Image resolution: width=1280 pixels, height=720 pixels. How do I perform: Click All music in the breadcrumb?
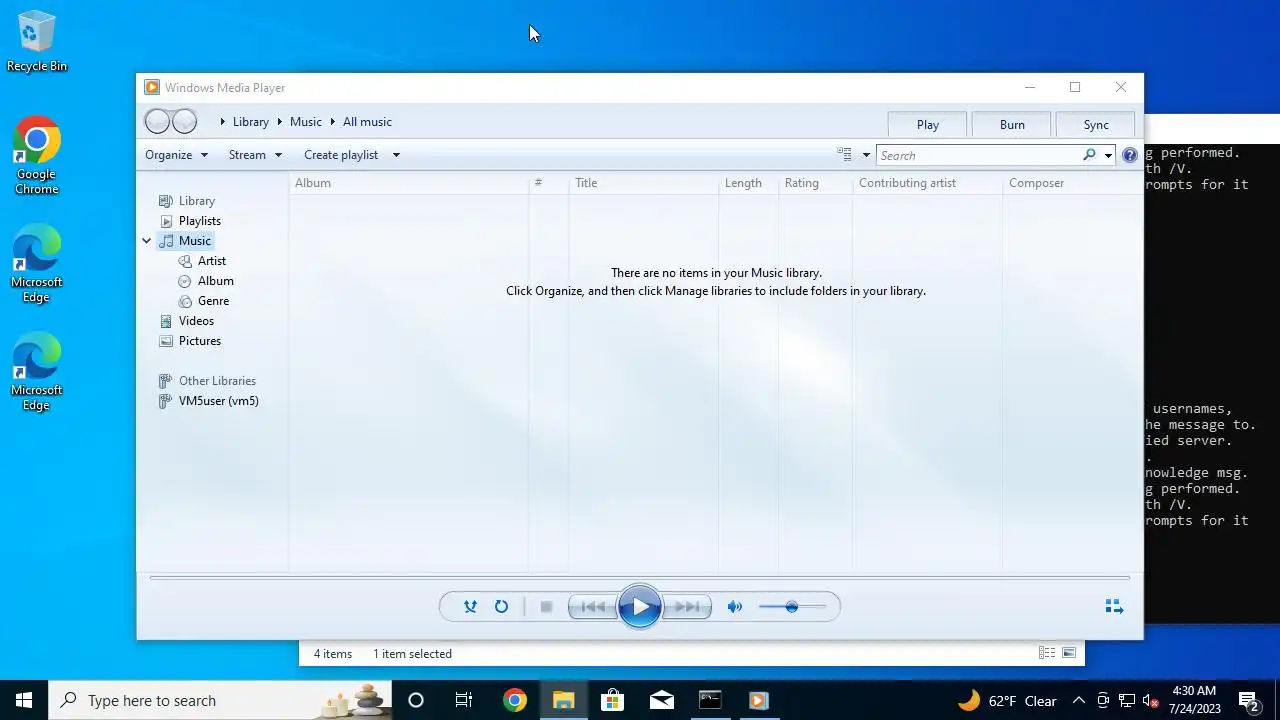(367, 122)
